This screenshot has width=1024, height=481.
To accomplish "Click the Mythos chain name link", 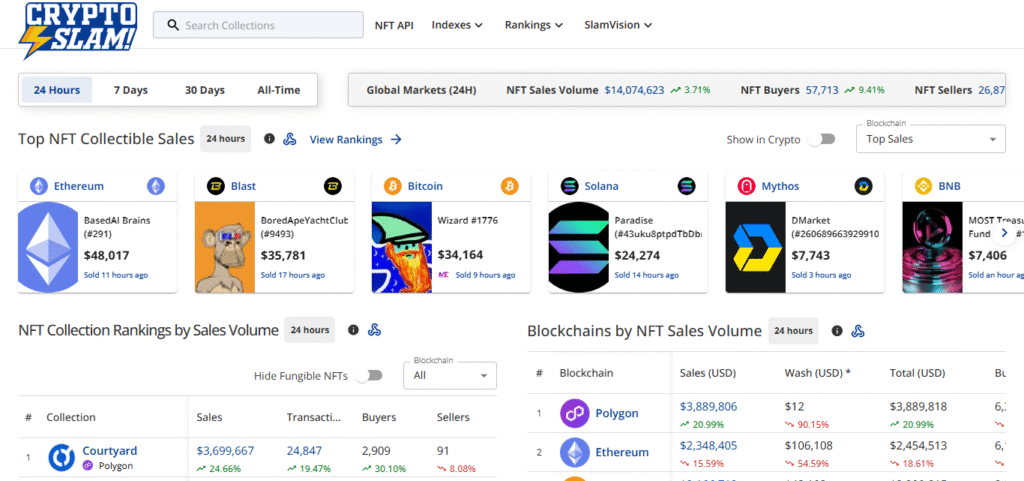I will point(780,186).
